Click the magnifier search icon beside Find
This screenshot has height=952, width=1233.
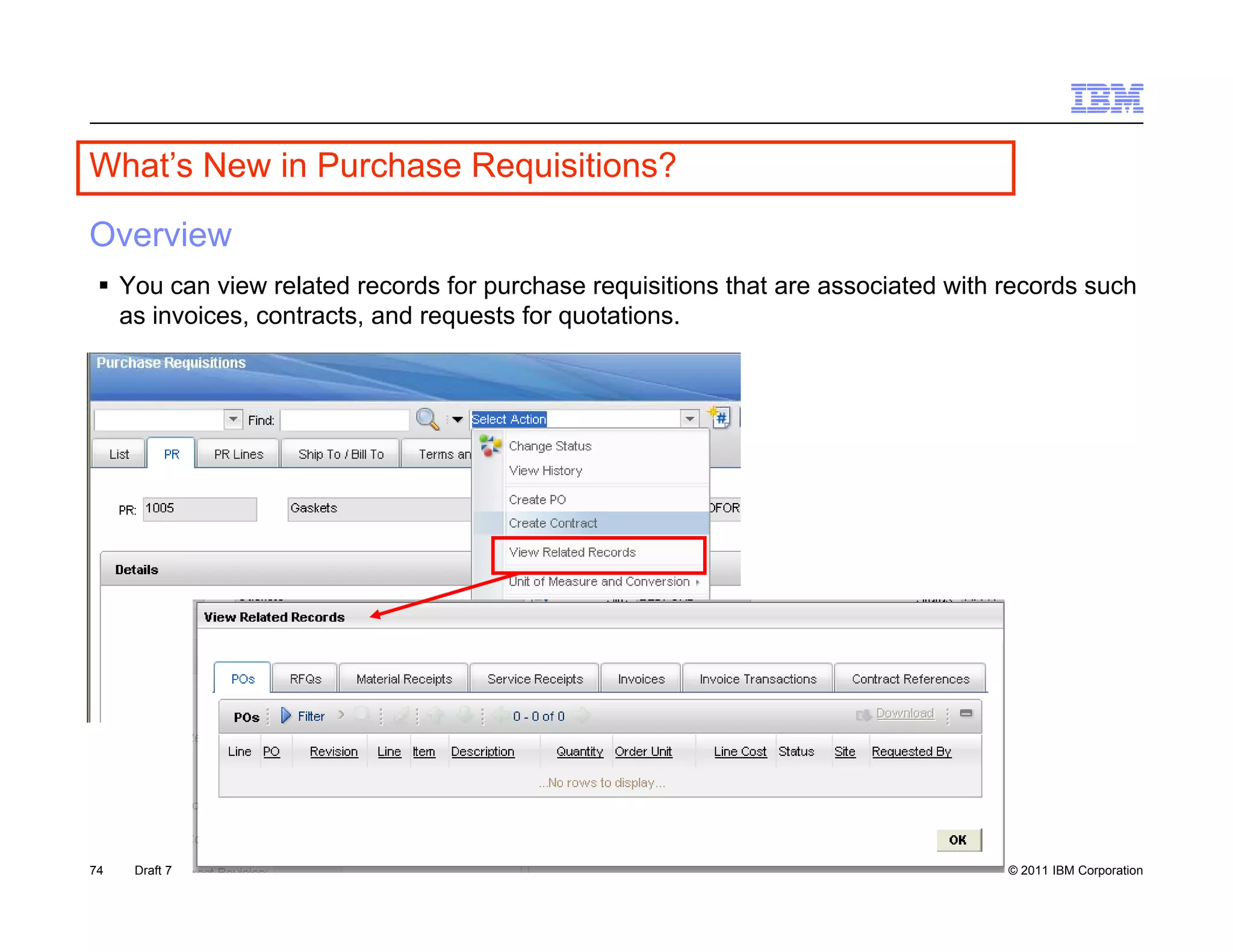427,419
